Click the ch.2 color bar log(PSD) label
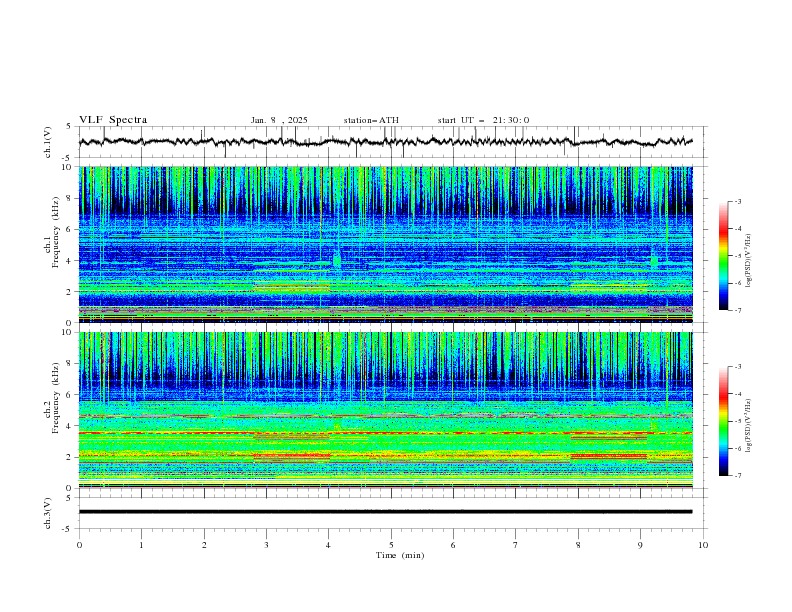This screenshot has height=612, width=792. [749, 425]
